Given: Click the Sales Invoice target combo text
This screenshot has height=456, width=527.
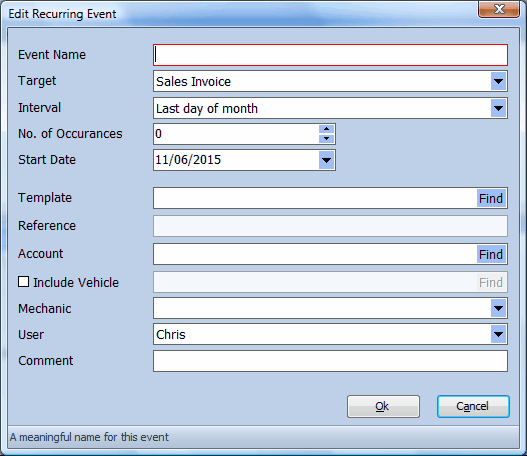Looking at the screenshot, I should pyautogui.click(x=193, y=82).
